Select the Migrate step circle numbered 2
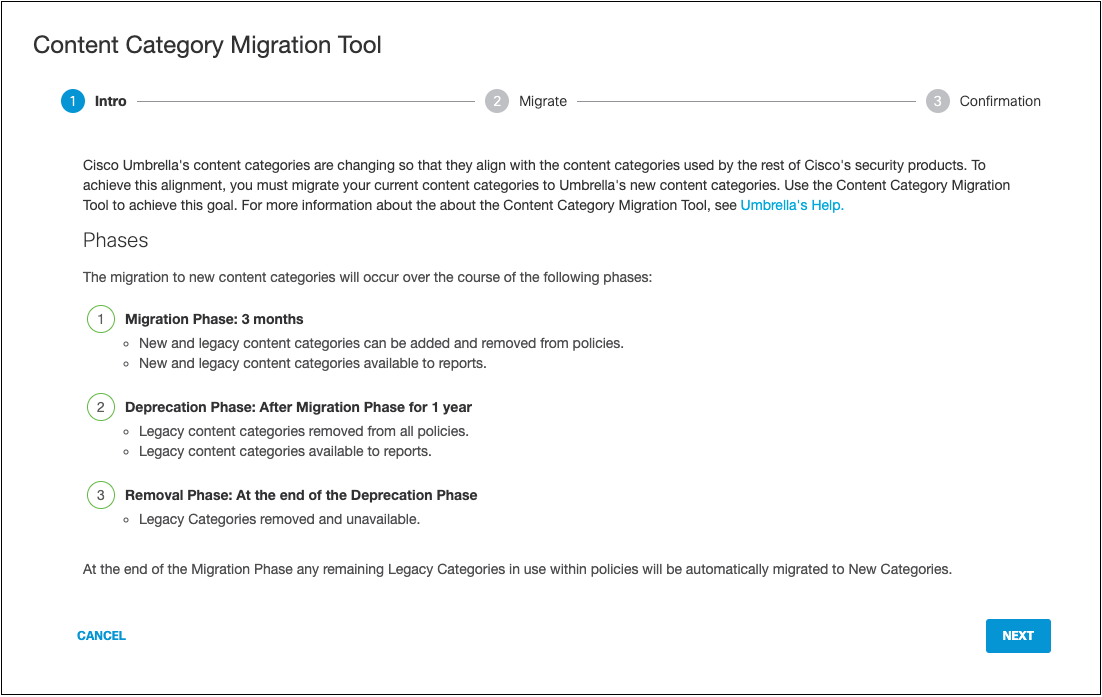Image resolution: width=1102 pixels, height=697 pixels. (497, 101)
